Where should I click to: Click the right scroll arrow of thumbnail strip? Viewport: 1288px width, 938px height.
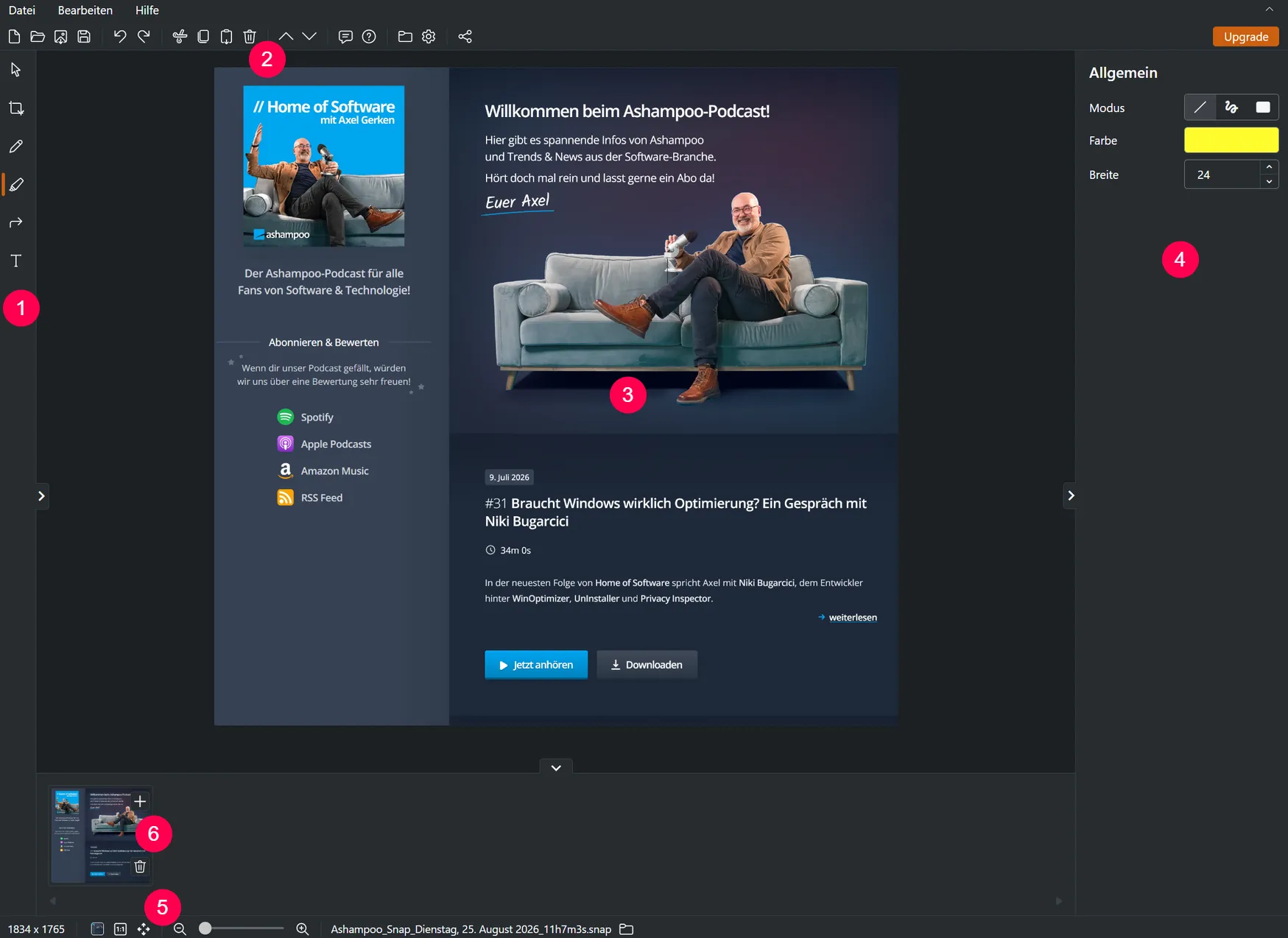pyautogui.click(x=1059, y=900)
